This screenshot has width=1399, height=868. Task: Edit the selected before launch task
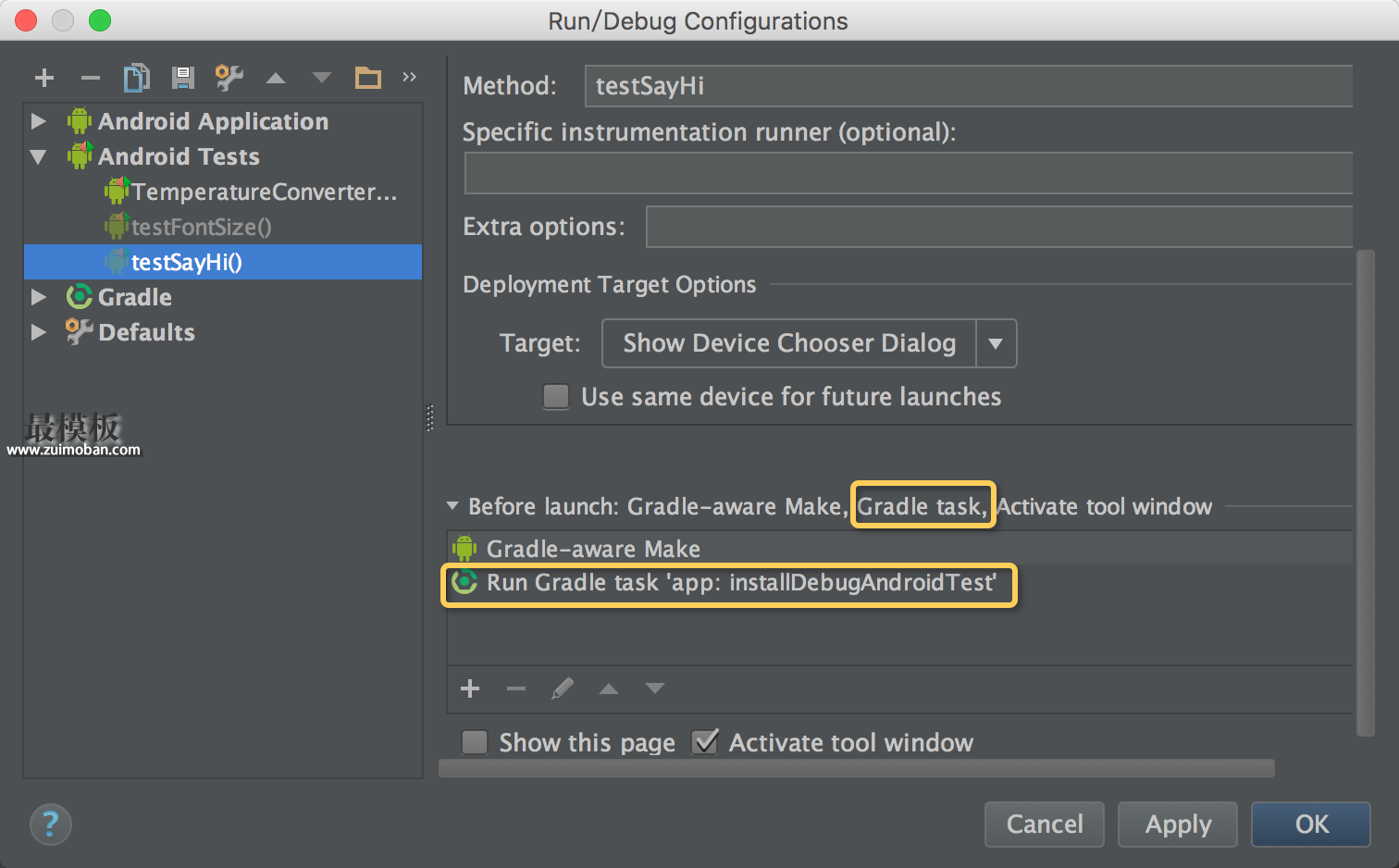pos(563,688)
